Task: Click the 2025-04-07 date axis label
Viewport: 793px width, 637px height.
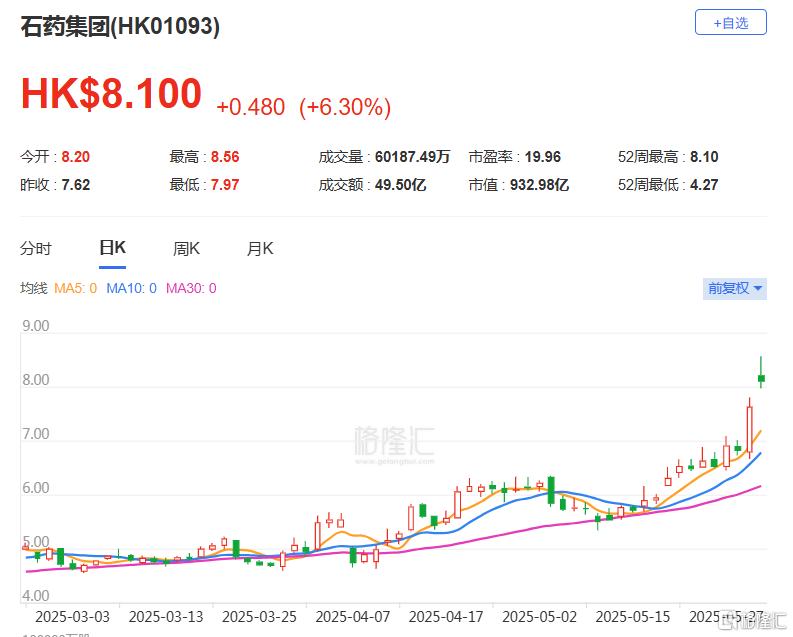Action: [353, 617]
